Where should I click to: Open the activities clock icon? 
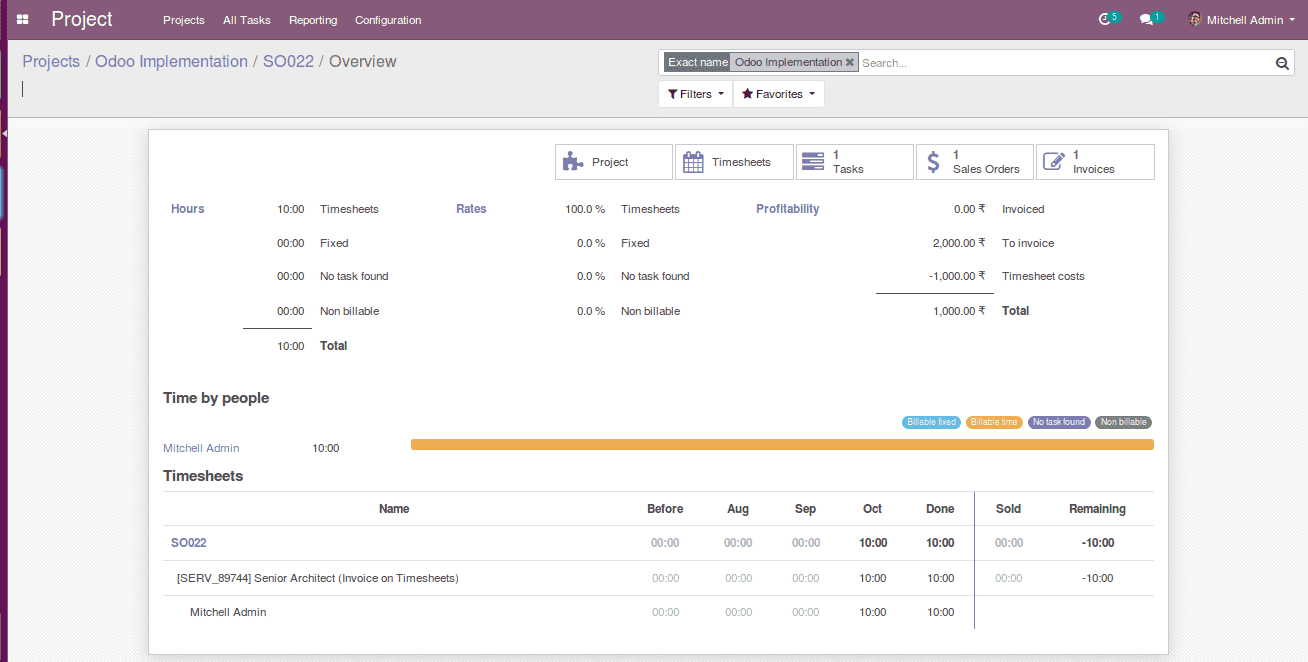(1105, 20)
